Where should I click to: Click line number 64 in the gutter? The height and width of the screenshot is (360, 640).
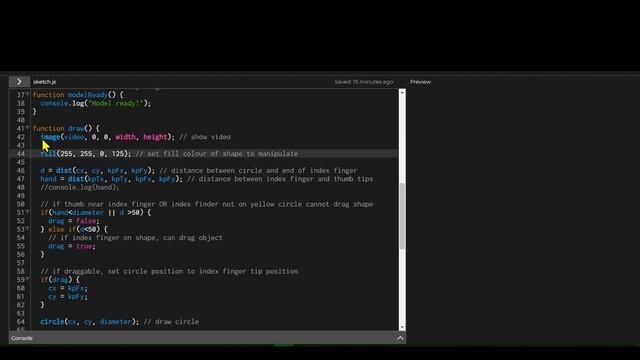(x=20, y=322)
